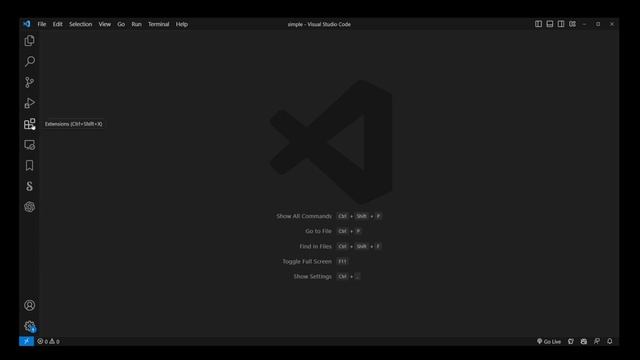
Task: Open the Go menu
Action: [x=121, y=24]
